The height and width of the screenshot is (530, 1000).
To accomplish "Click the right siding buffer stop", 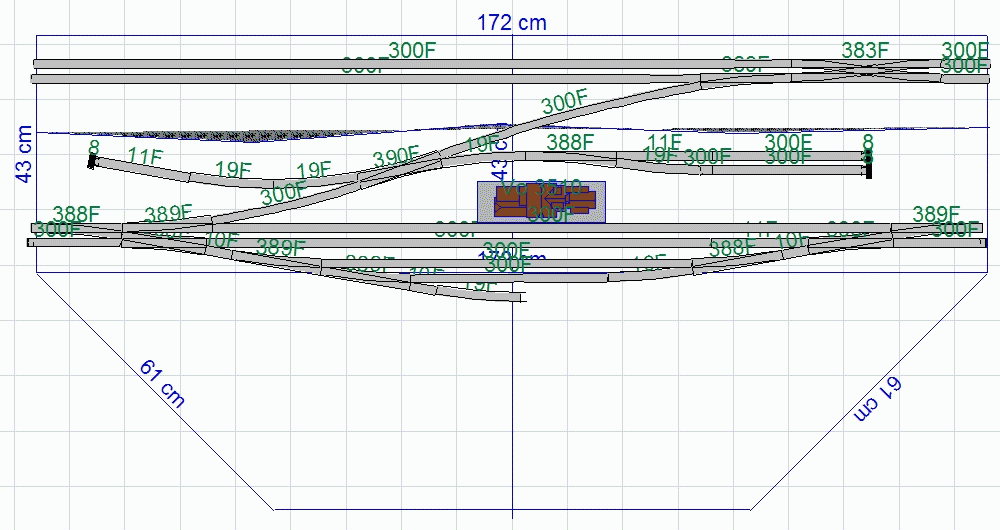I will point(868,164).
